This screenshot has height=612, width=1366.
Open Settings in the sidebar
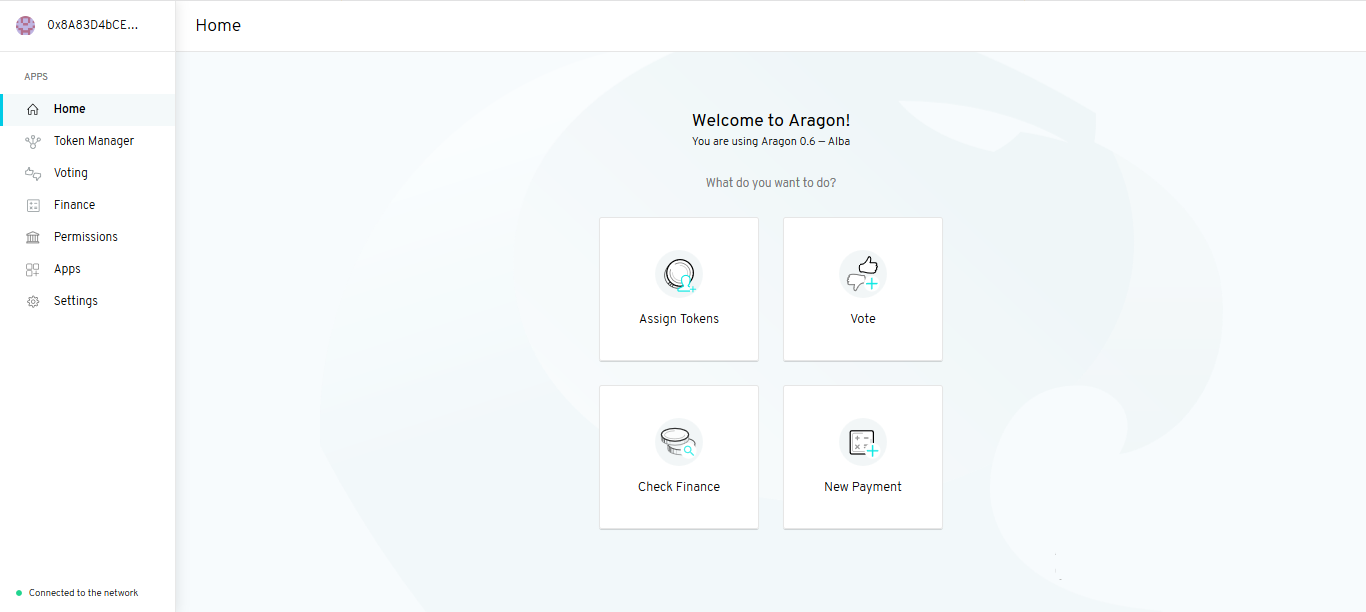(76, 301)
